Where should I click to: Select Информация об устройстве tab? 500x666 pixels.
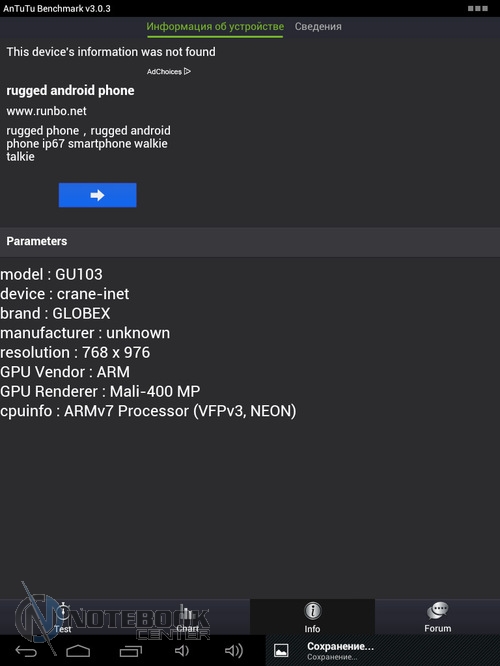pyautogui.click(x=215, y=26)
